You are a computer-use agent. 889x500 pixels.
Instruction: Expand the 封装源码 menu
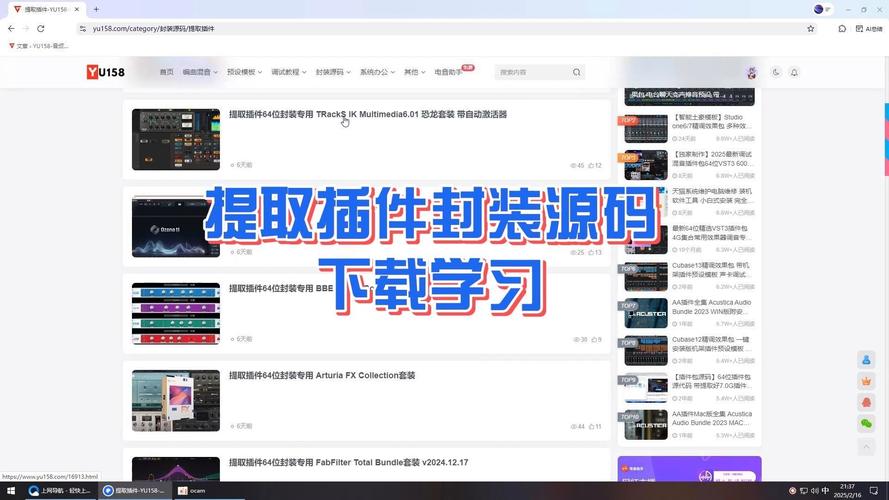pyautogui.click(x=333, y=72)
